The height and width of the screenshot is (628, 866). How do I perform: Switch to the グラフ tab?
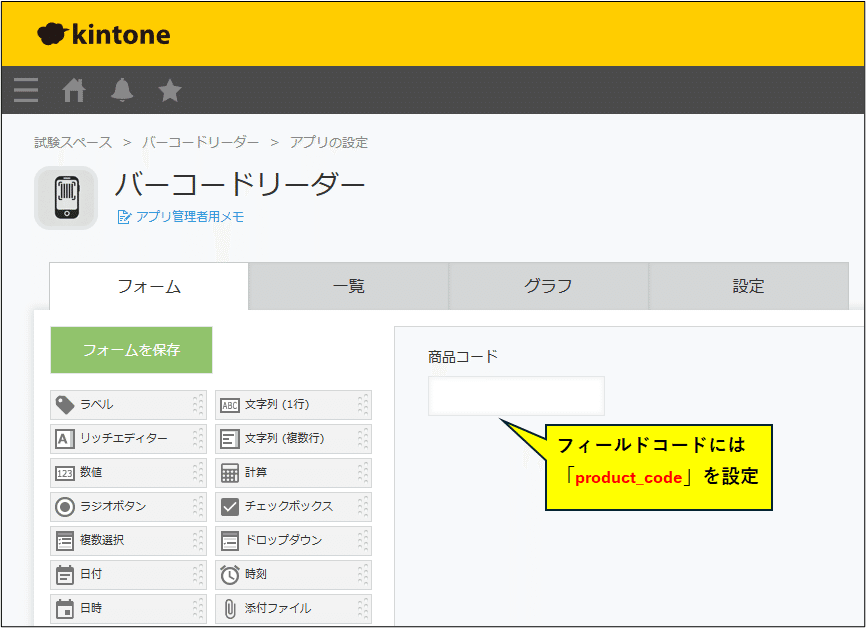pyautogui.click(x=548, y=286)
